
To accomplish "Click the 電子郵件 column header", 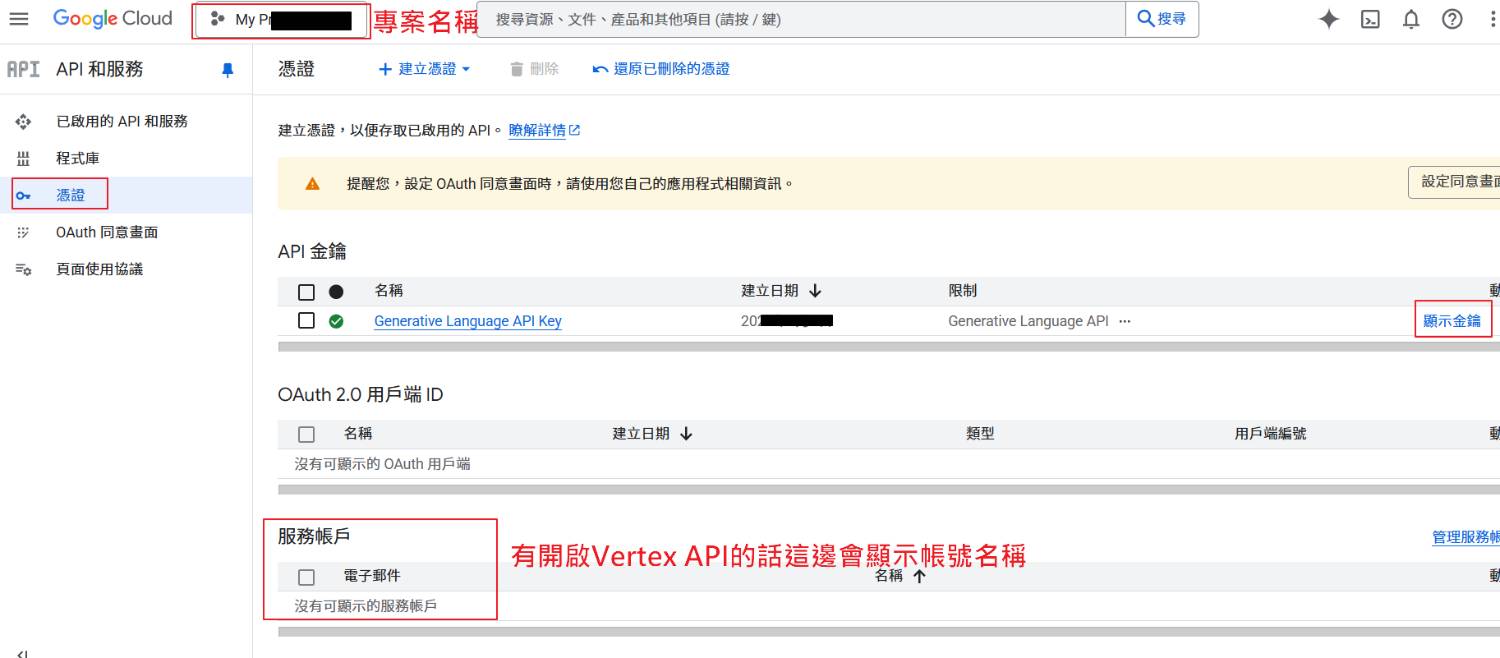I will pos(372,576).
